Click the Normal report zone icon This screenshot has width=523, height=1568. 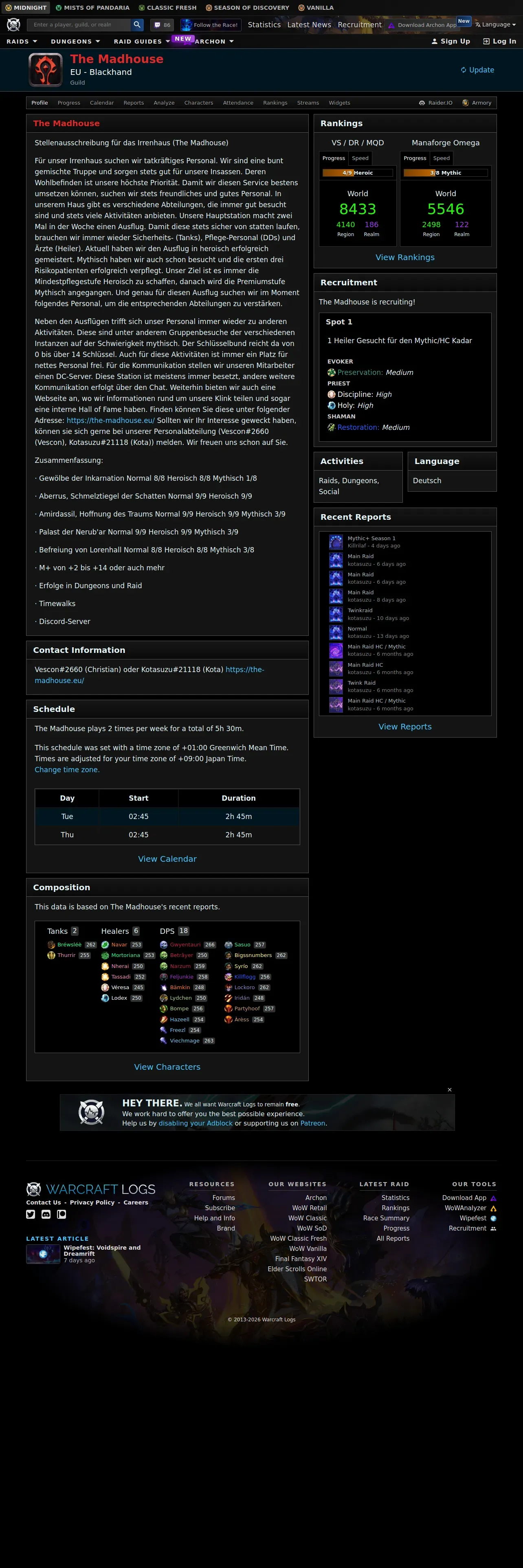336,633
